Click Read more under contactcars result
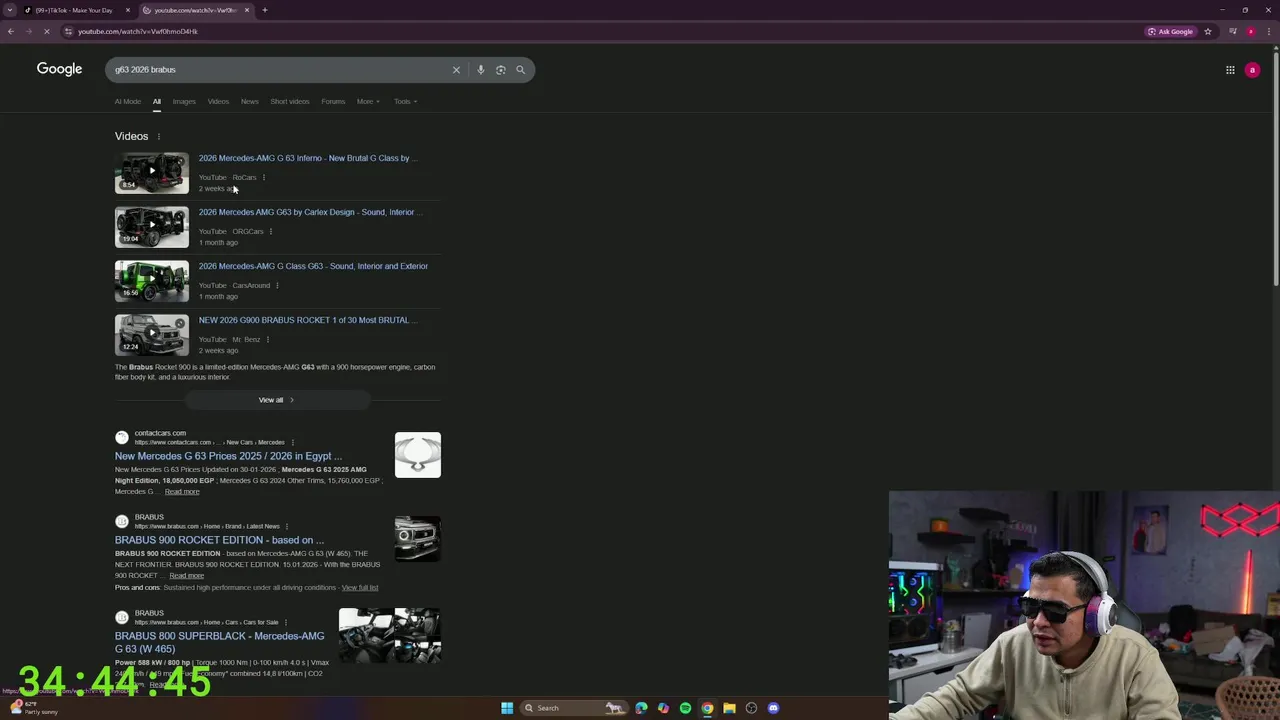The width and height of the screenshot is (1280, 720). pos(182,492)
